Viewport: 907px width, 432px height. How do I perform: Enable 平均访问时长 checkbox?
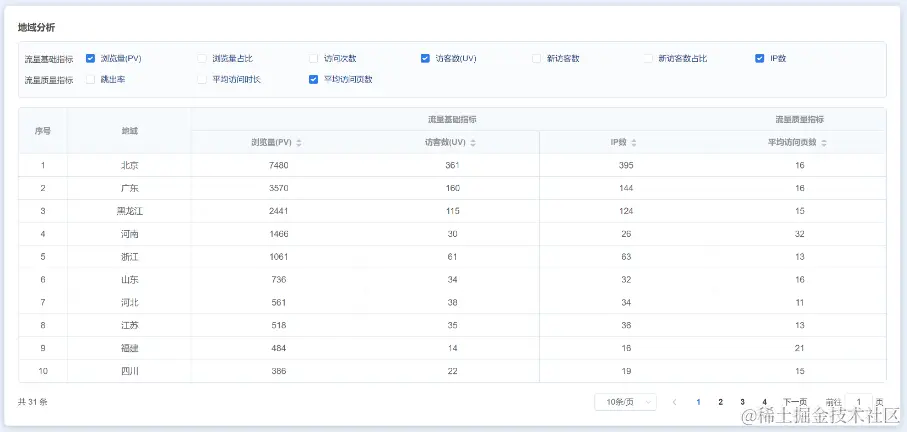click(x=202, y=80)
